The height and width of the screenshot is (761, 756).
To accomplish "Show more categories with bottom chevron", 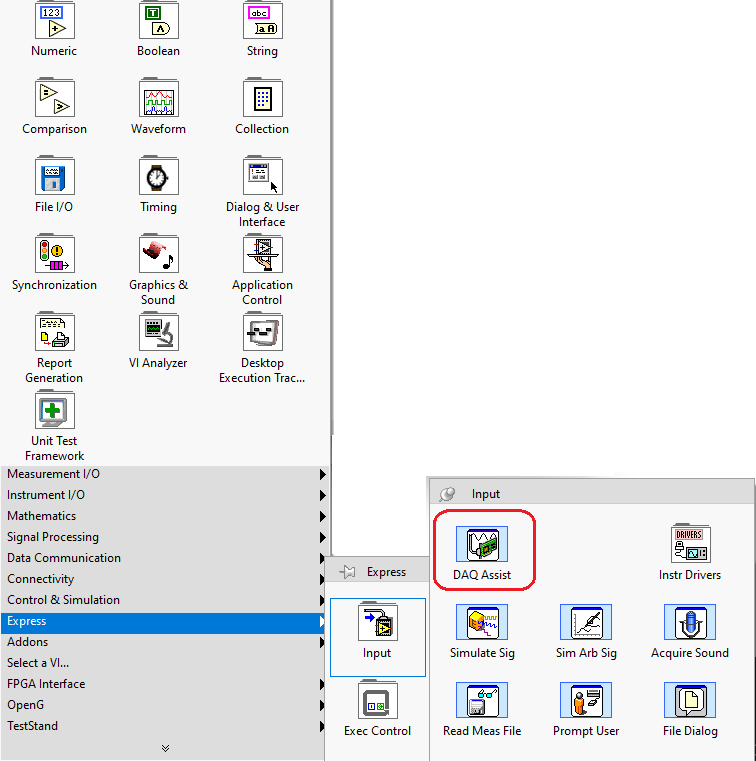I will click(x=165, y=748).
